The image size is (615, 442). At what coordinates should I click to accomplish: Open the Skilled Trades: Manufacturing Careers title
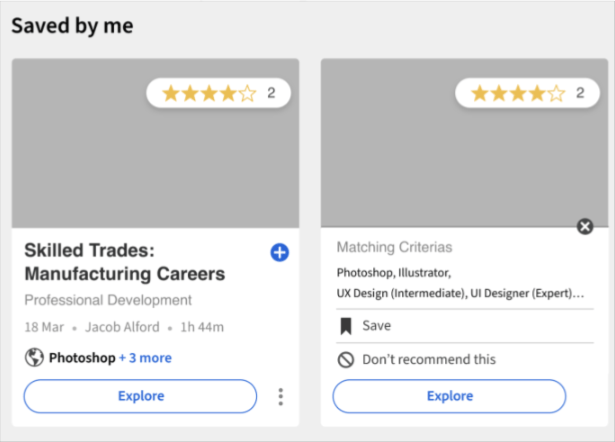point(125,262)
